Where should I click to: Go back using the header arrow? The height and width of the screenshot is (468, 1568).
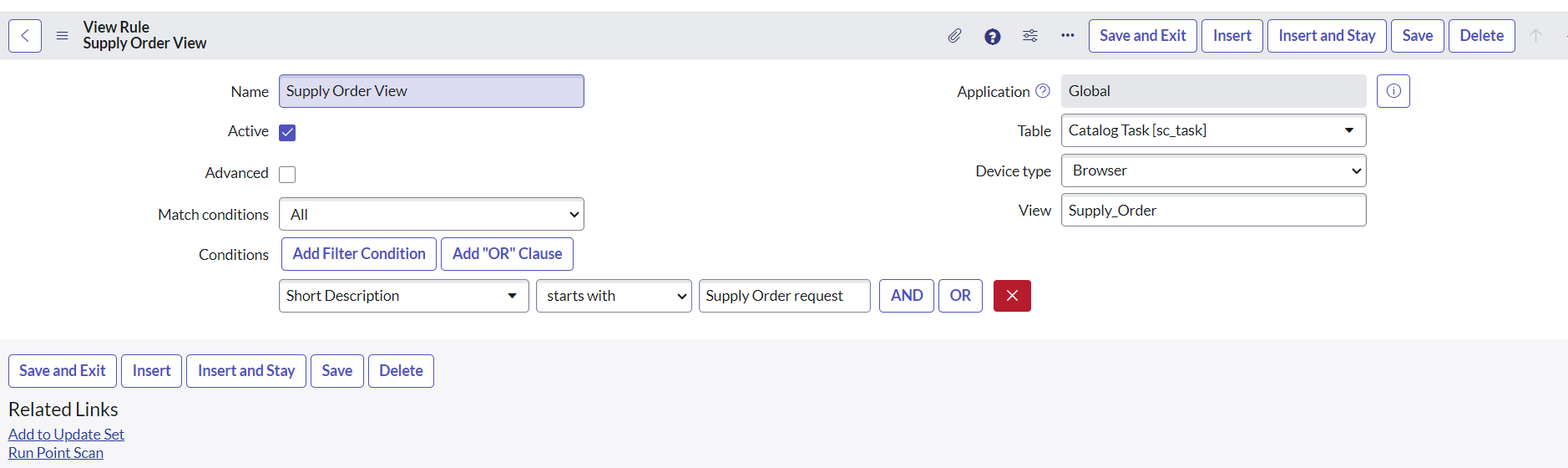tap(25, 36)
